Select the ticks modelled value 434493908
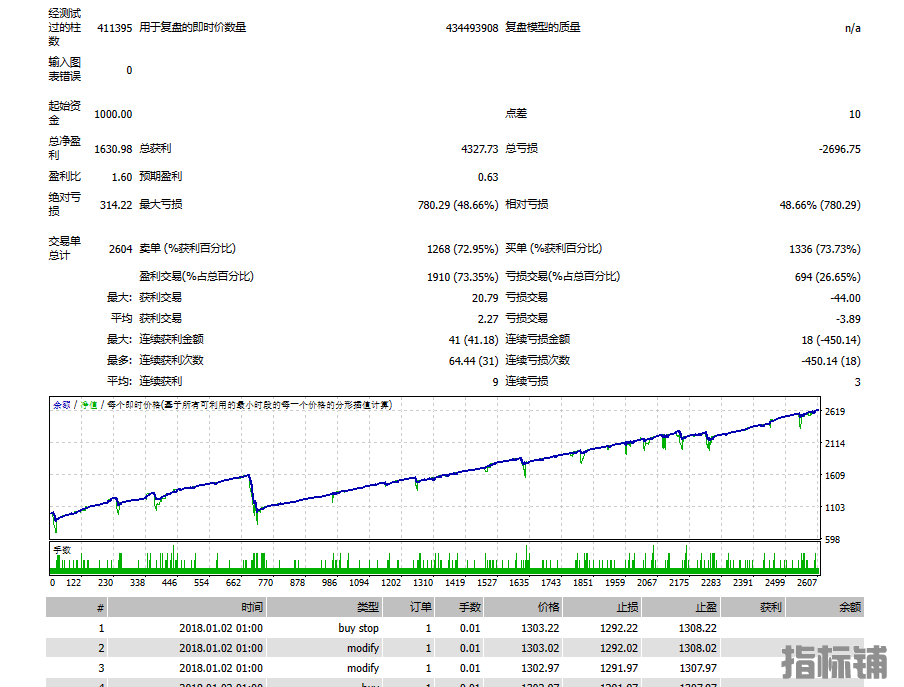Viewport: 904px width, 687px height. [x=472, y=28]
